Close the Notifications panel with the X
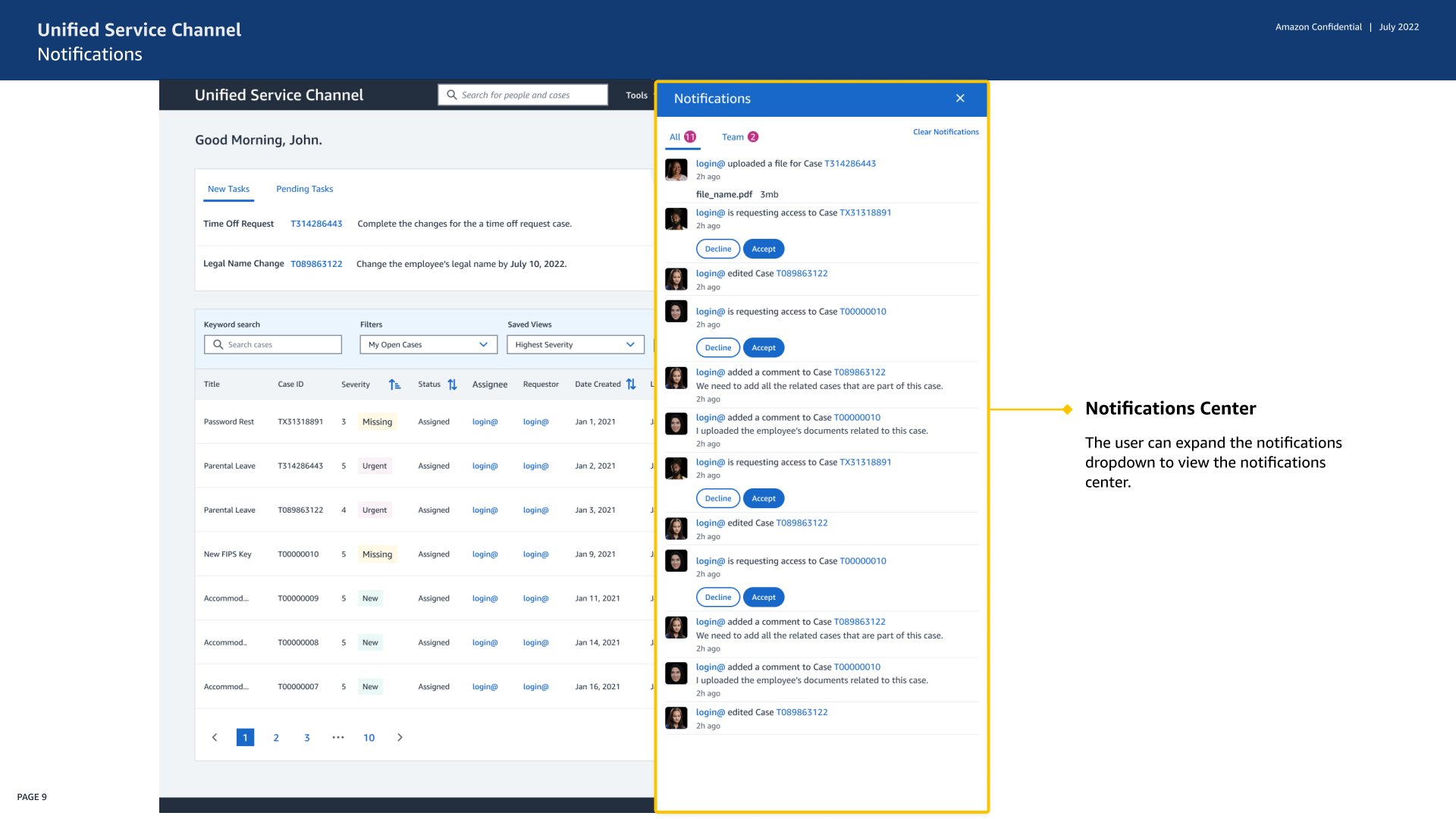The image size is (1456, 819). [x=960, y=99]
